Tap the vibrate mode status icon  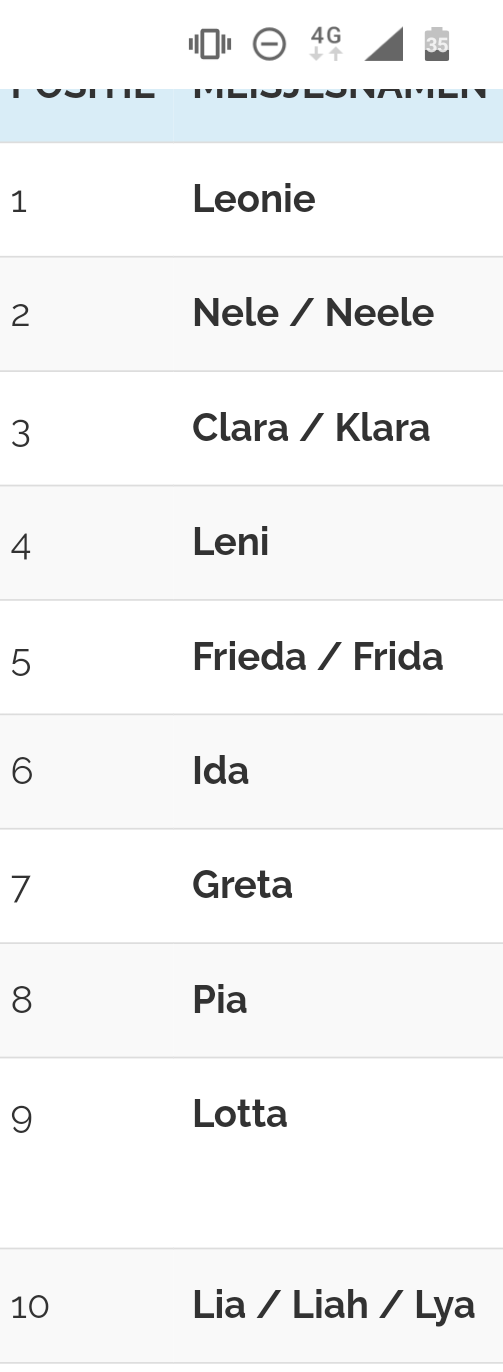(210, 44)
